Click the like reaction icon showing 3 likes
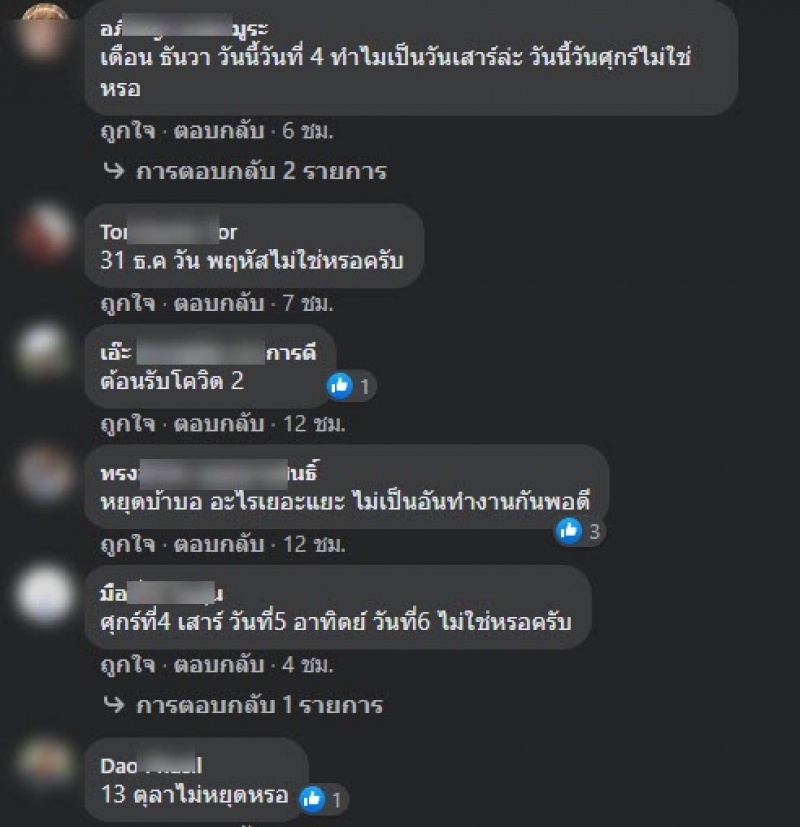 point(568,531)
